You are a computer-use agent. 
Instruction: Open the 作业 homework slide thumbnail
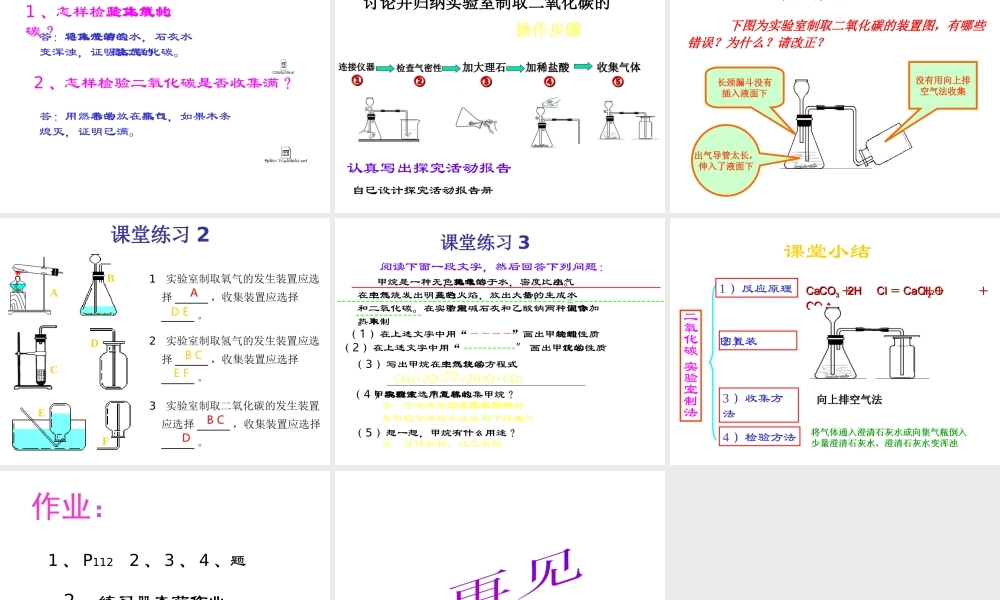click(165, 536)
